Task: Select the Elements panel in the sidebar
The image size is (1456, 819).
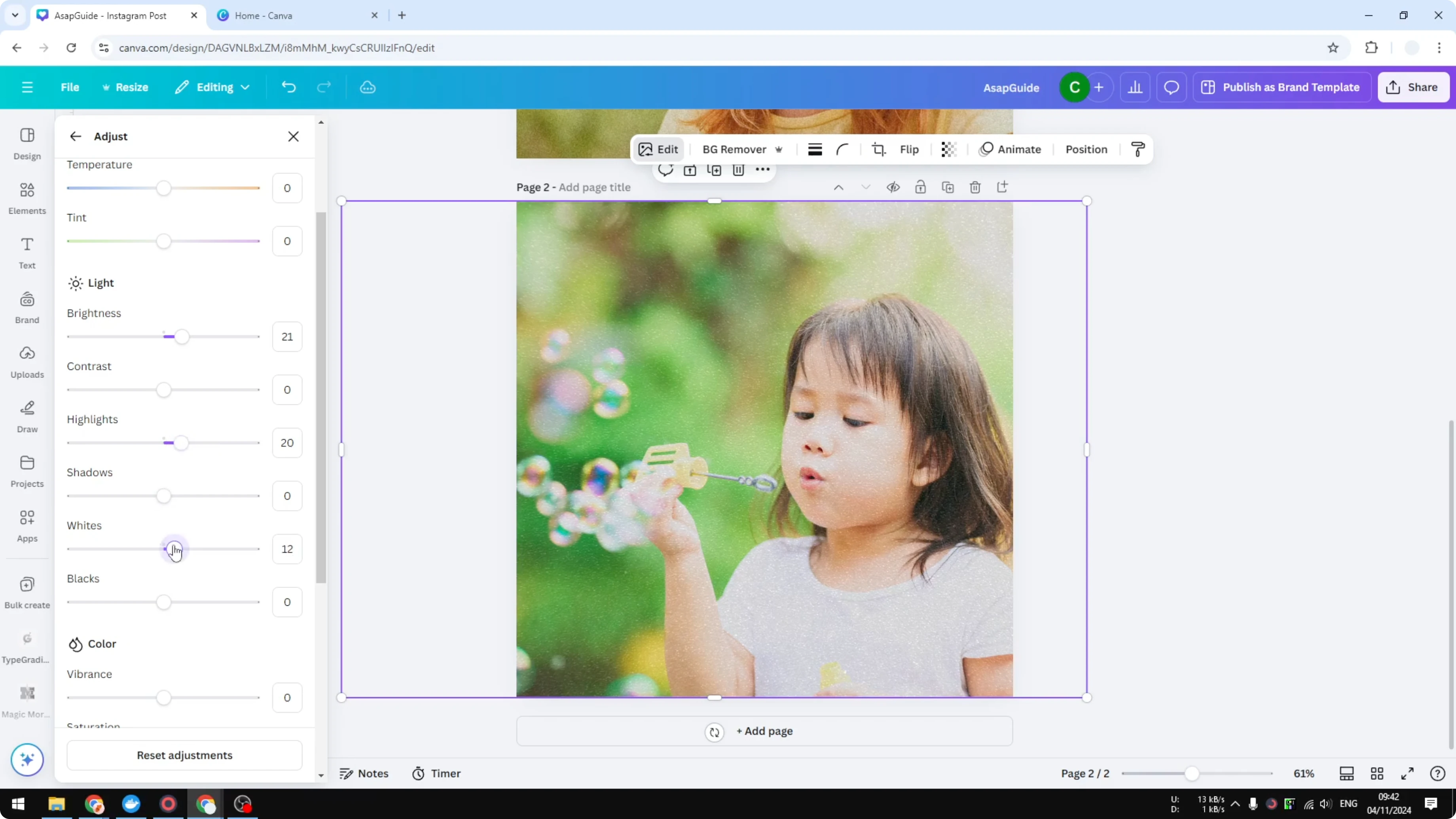Action: point(27,197)
